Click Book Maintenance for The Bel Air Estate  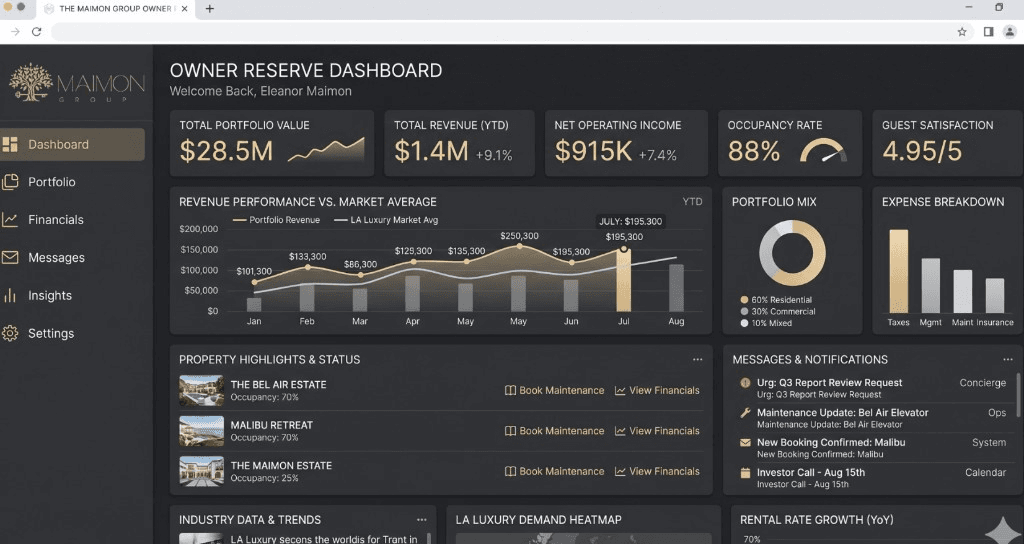tap(554, 391)
